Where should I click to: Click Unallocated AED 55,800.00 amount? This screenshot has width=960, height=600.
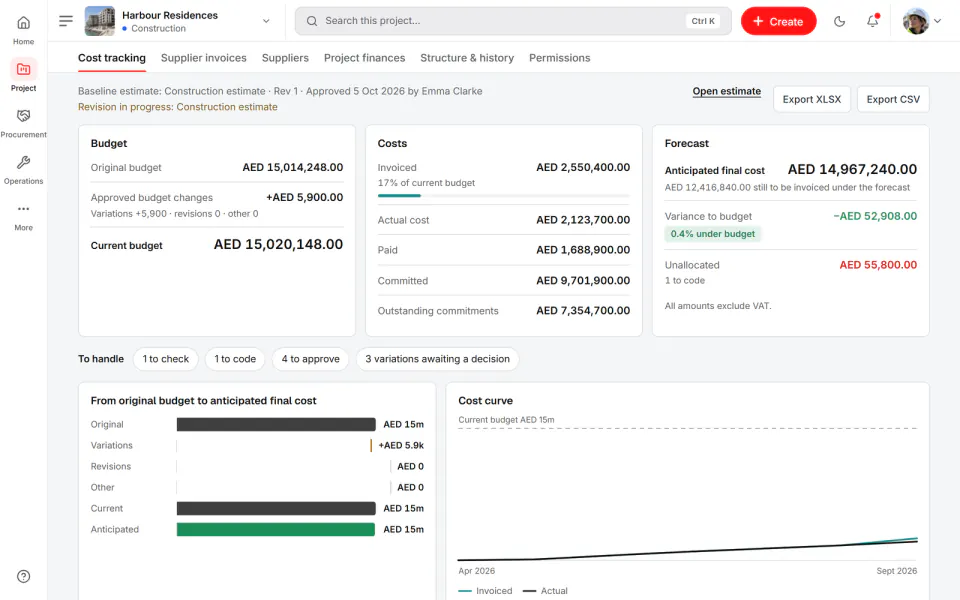(878, 265)
